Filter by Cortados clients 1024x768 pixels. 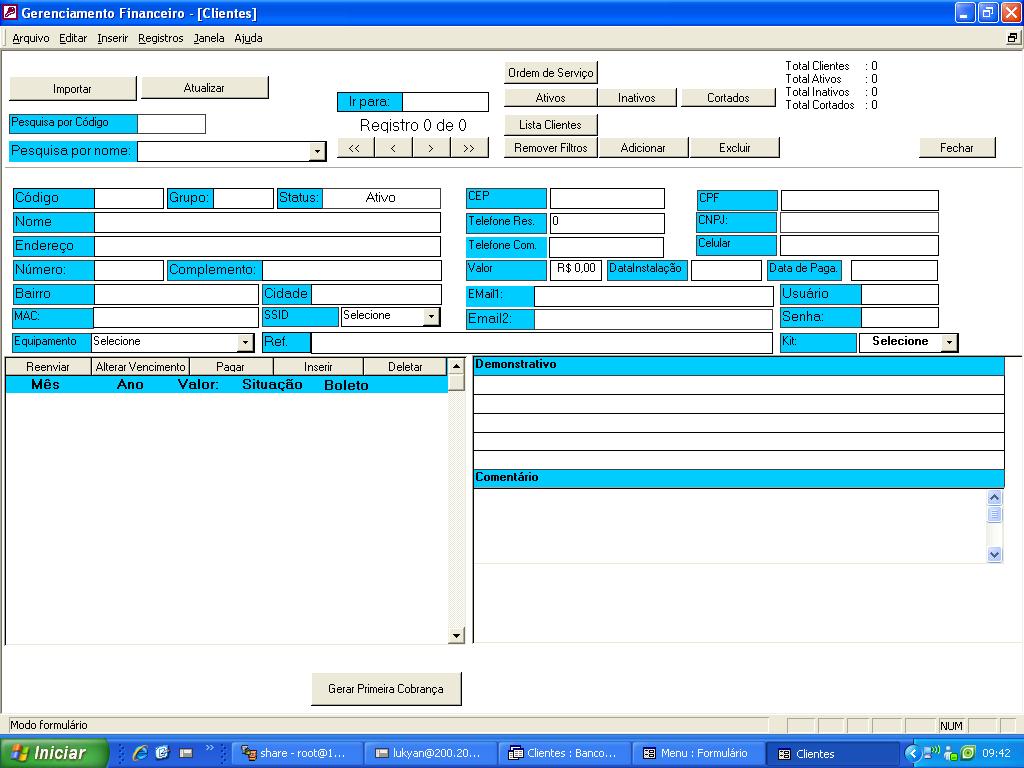[x=728, y=97]
